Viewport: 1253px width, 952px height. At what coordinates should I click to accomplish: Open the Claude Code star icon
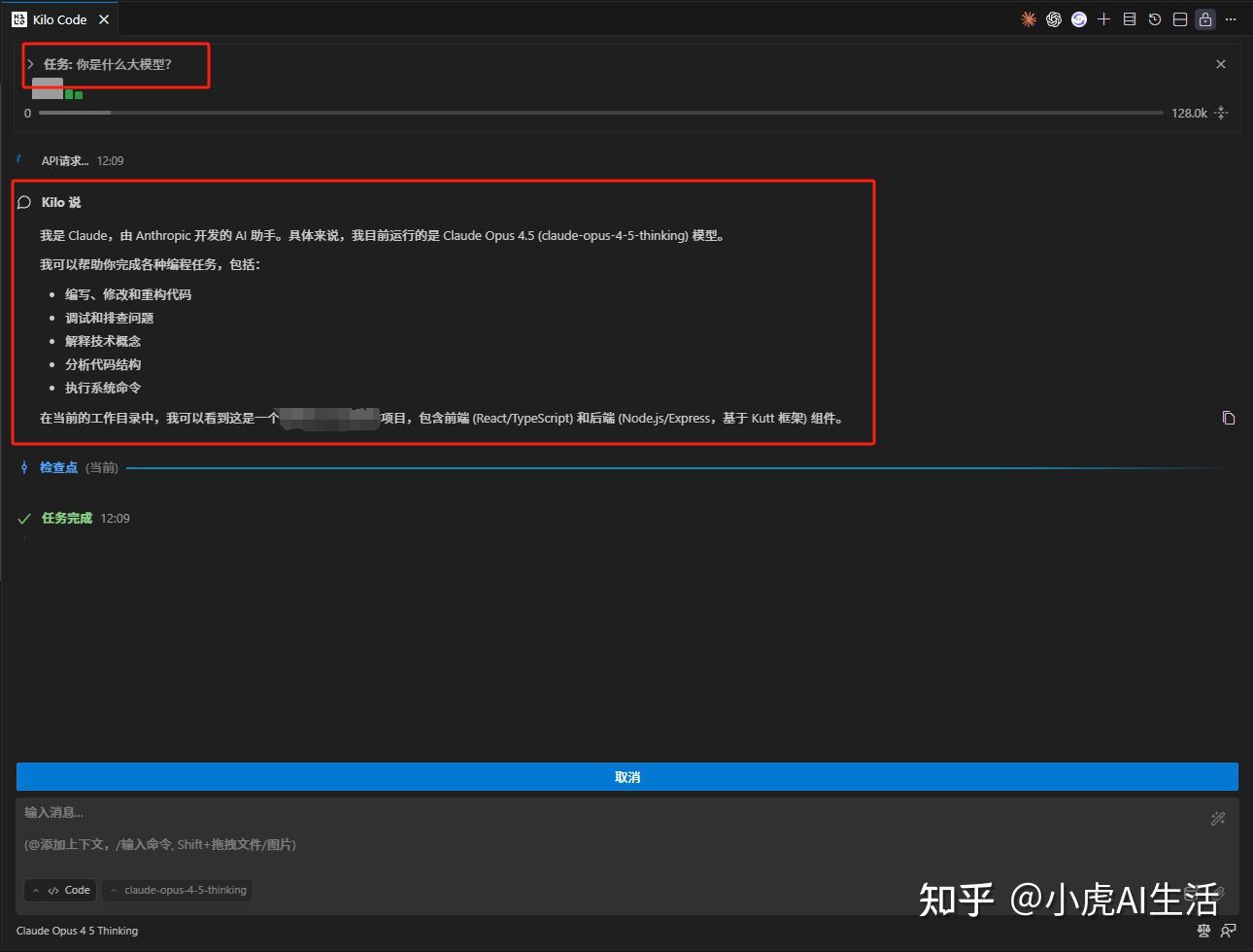[1029, 19]
